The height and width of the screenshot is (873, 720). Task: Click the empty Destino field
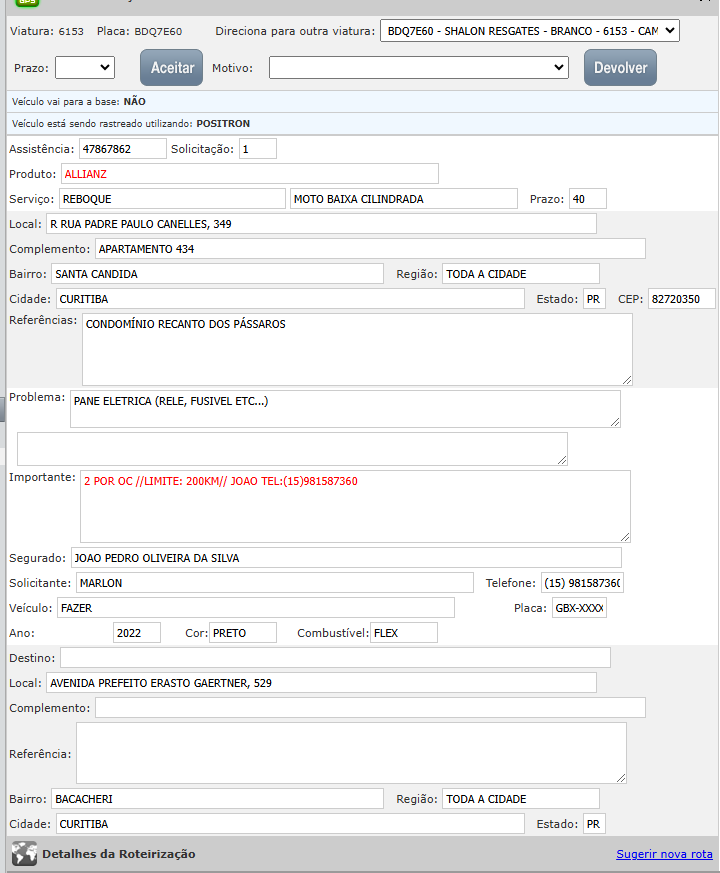click(x=335, y=657)
